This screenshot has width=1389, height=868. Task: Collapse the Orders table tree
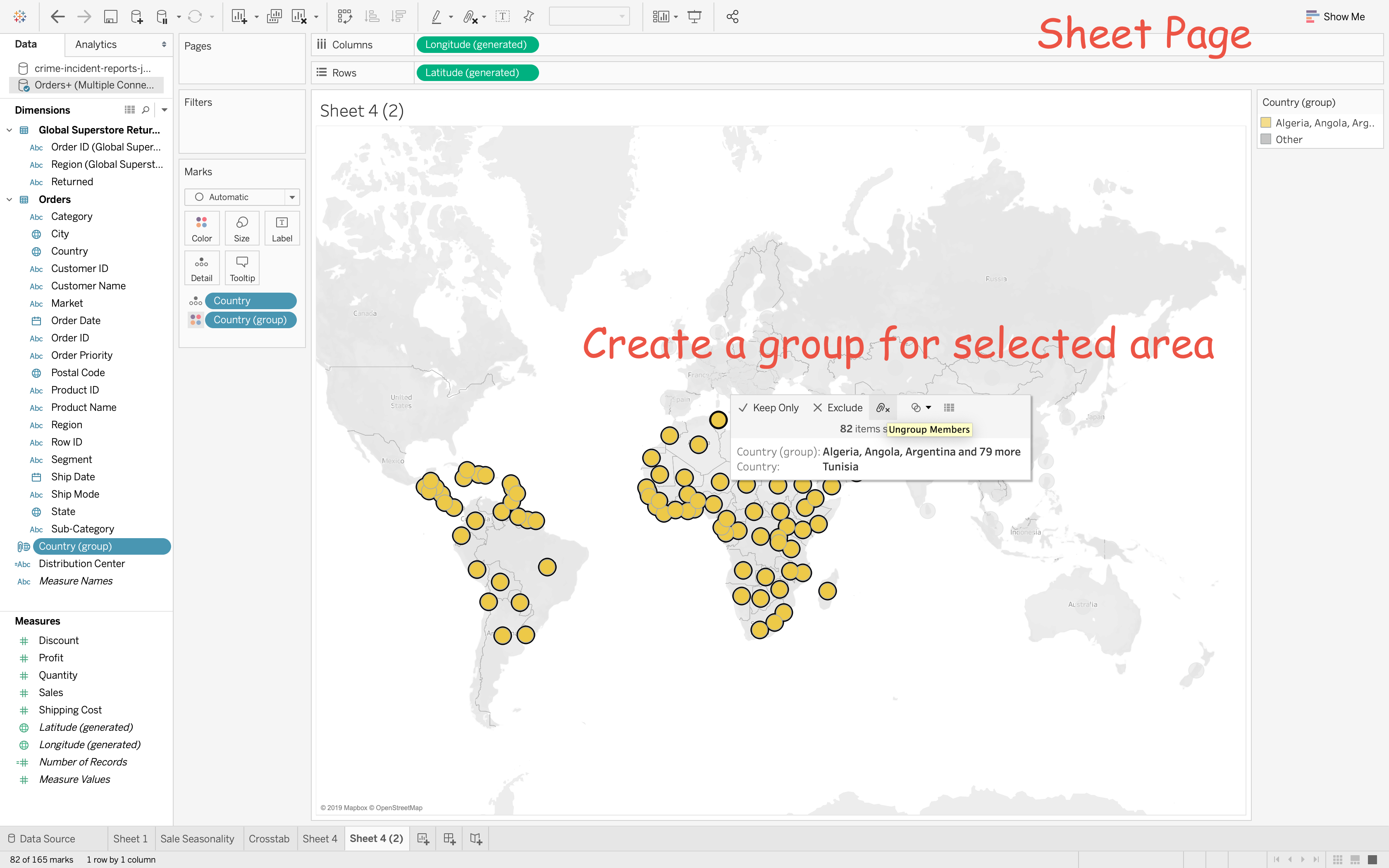pos(9,199)
